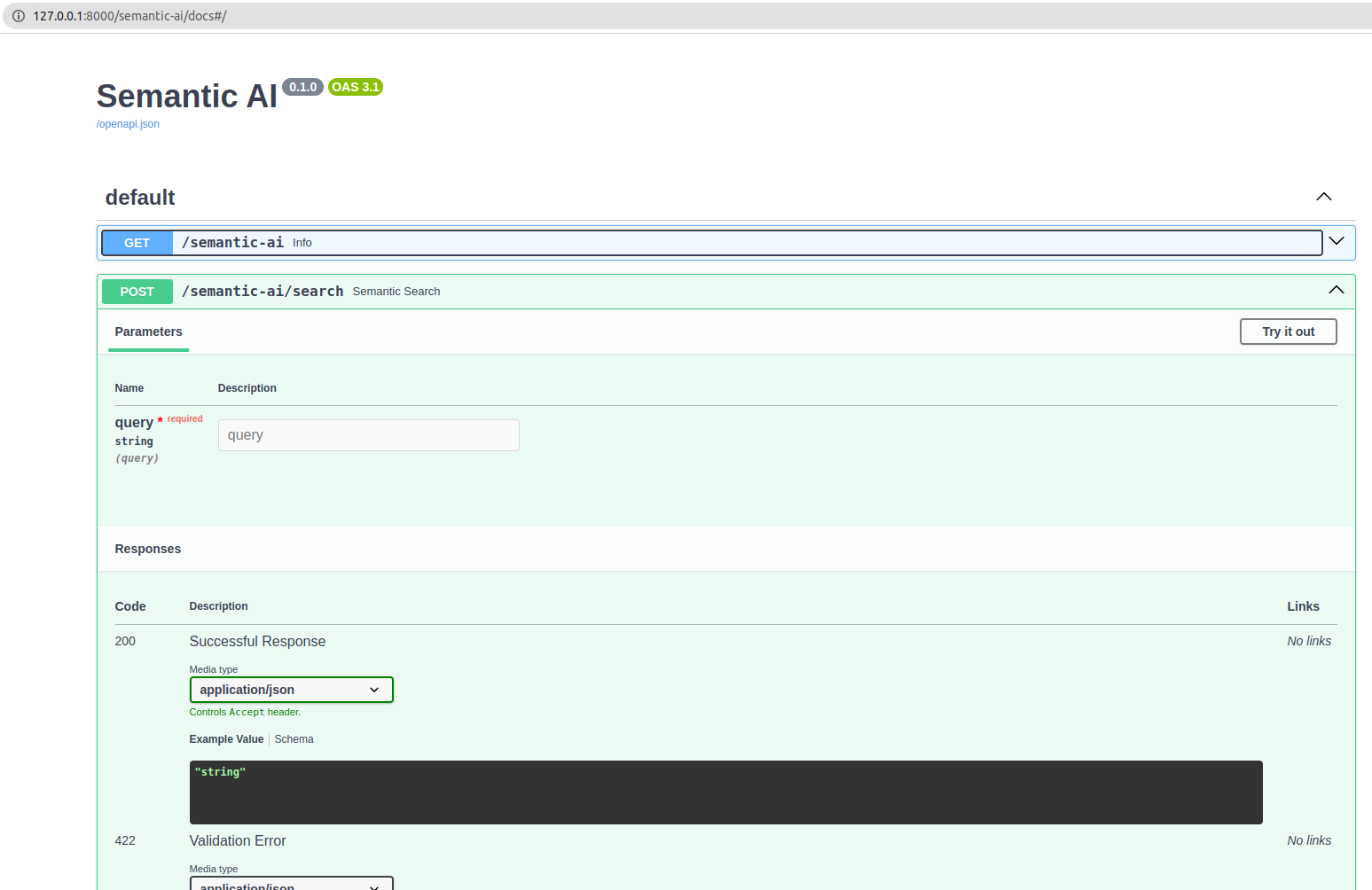Click the POST method badge
The width and height of the screenshot is (1372, 890).
(137, 291)
